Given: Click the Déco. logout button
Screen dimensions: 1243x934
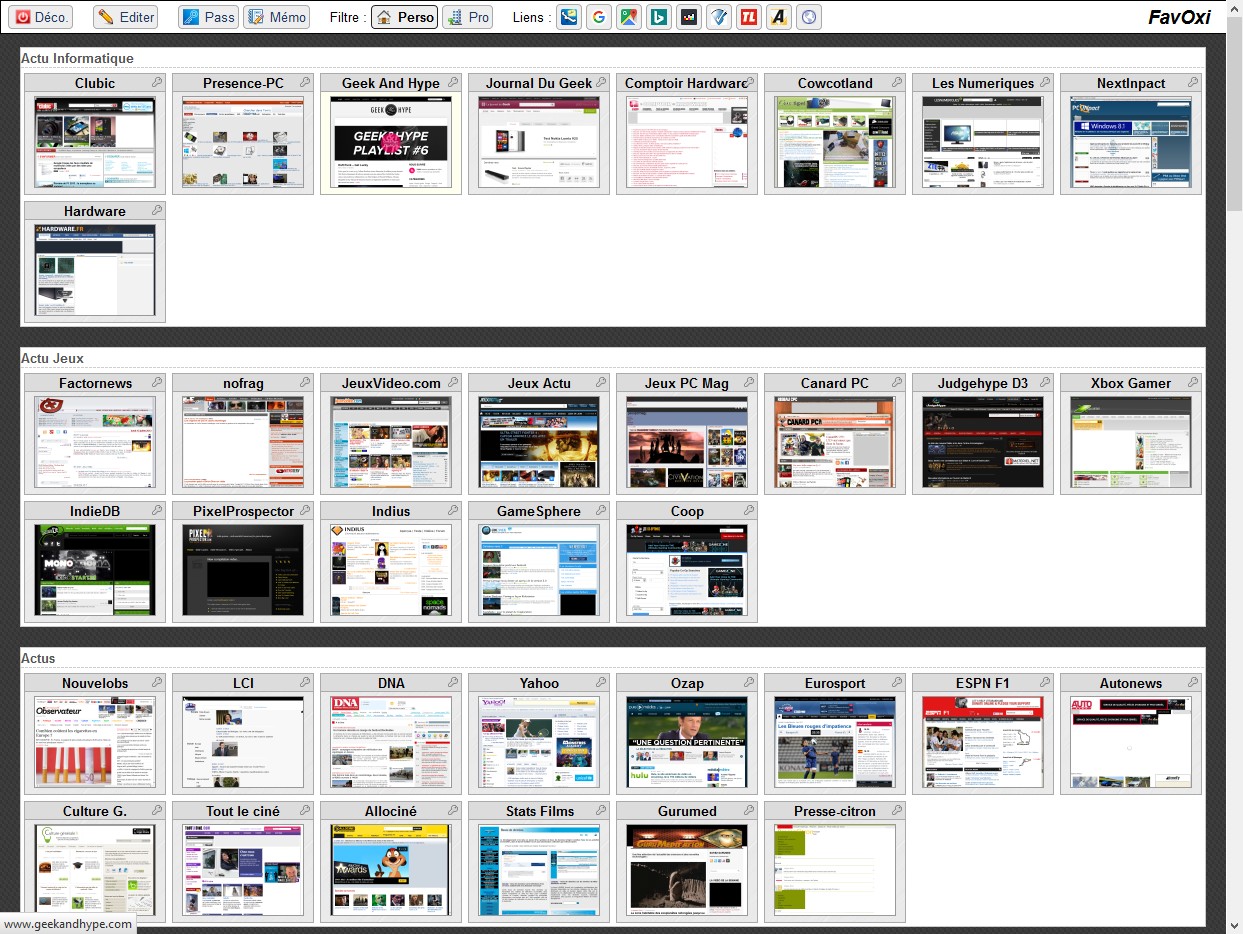Looking at the screenshot, I should 41,17.
